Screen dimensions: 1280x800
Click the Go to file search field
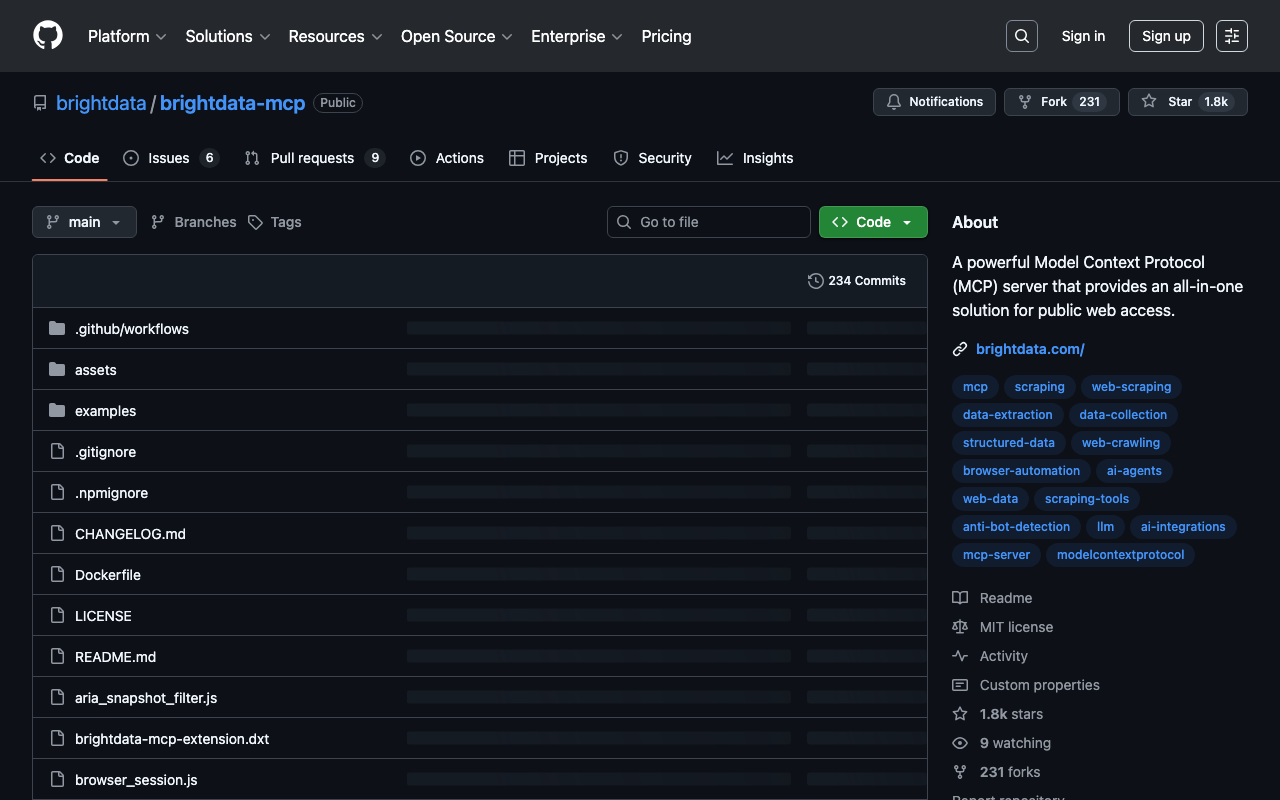point(709,222)
